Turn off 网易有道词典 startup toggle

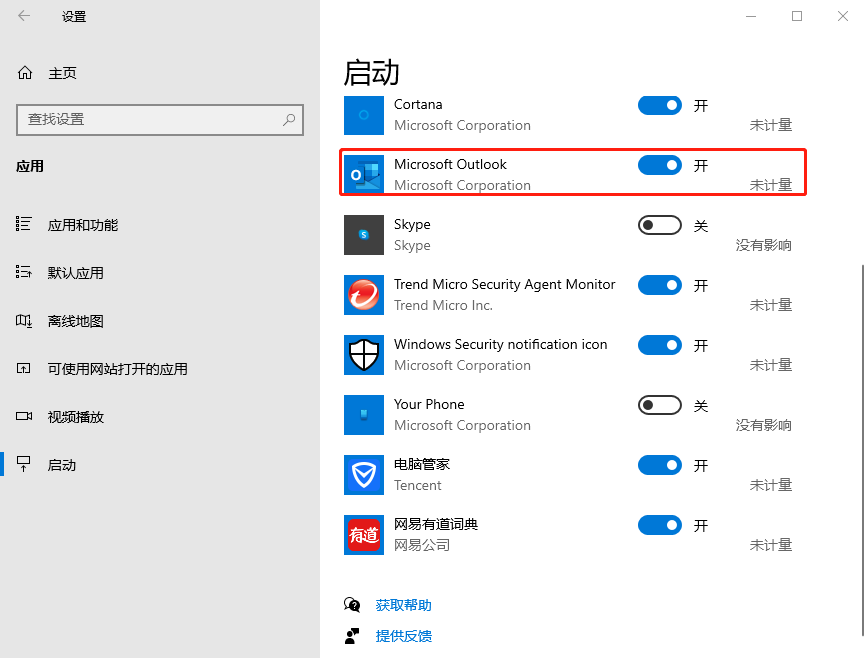point(659,525)
